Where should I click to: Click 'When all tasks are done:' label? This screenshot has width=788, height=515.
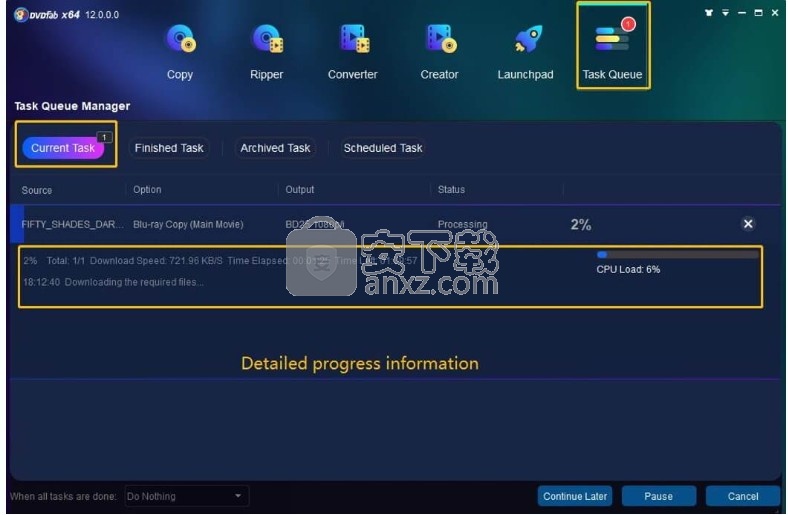tap(63, 496)
